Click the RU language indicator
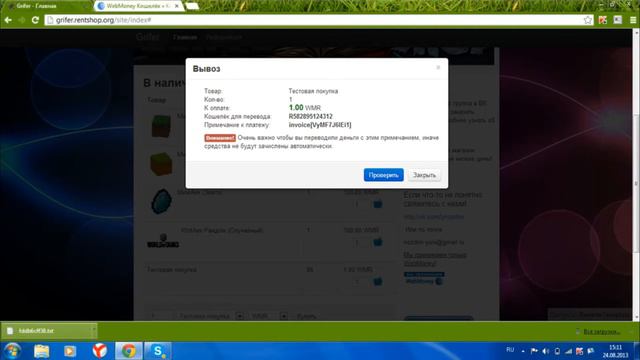The image size is (640, 360). pyautogui.click(x=510, y=350)
